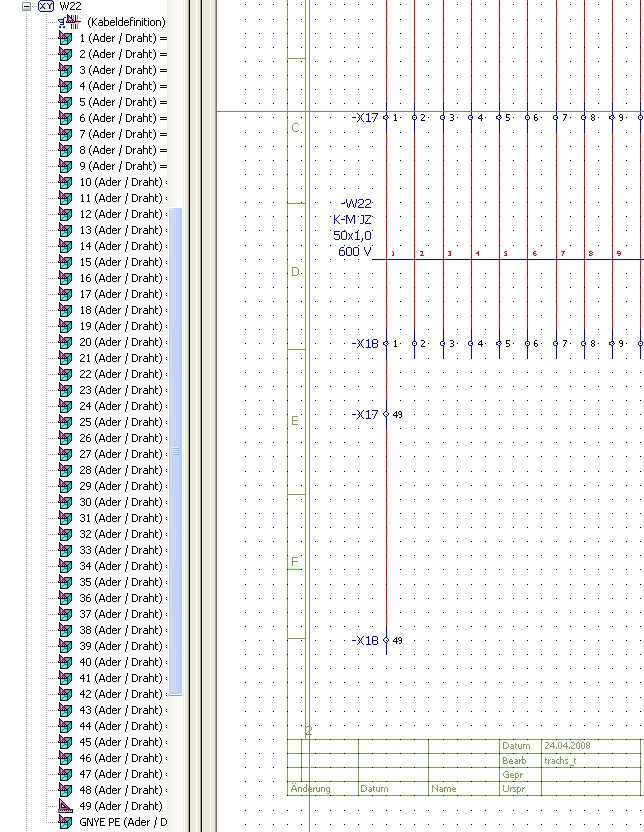The image size is (644, 832).
Task: Select the W22 cable node icon
Action: click(46, 6)
